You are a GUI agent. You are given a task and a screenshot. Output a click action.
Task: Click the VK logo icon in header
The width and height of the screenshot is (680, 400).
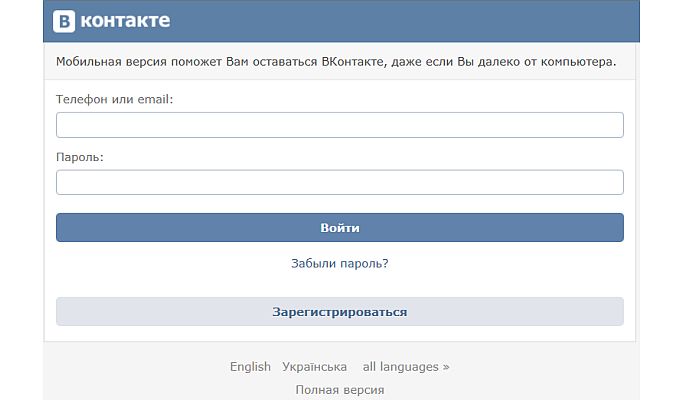(x=64, y=21)
